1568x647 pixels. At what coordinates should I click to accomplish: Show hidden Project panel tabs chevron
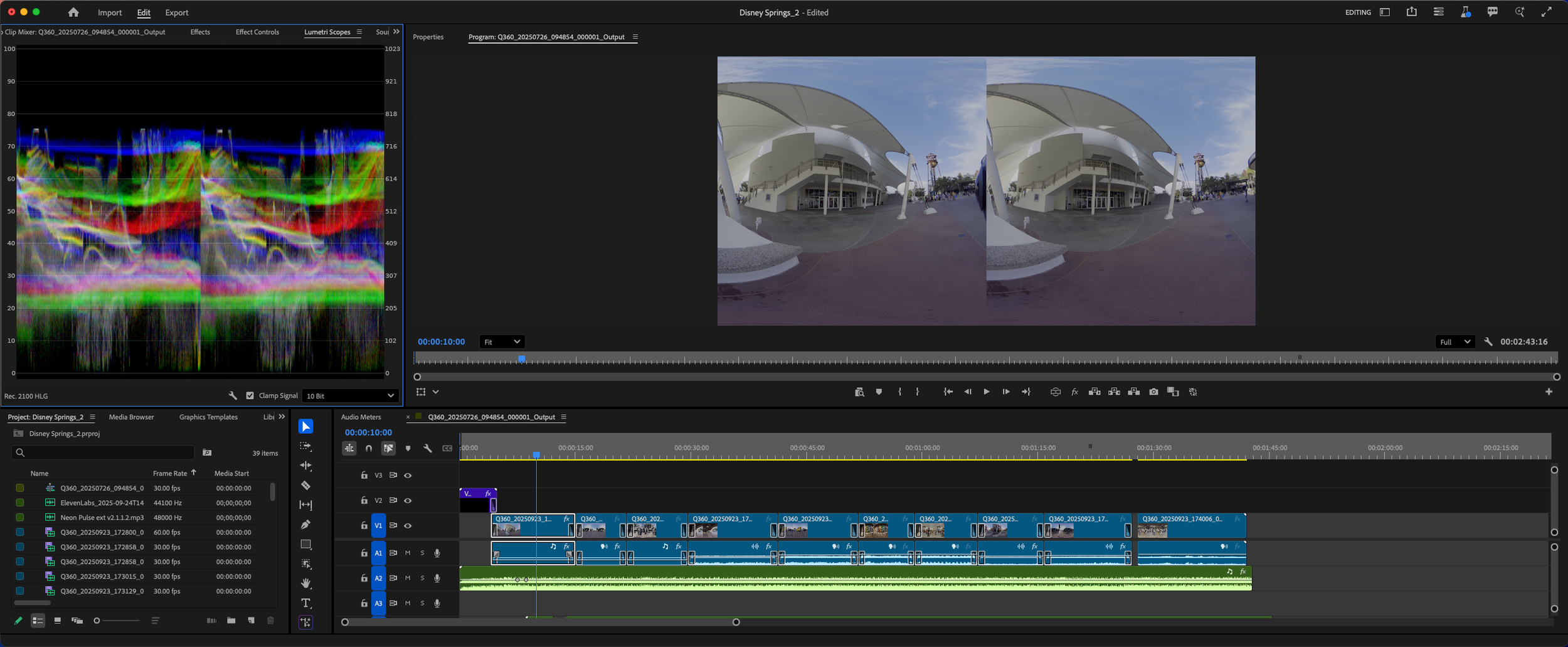point(282,417)
